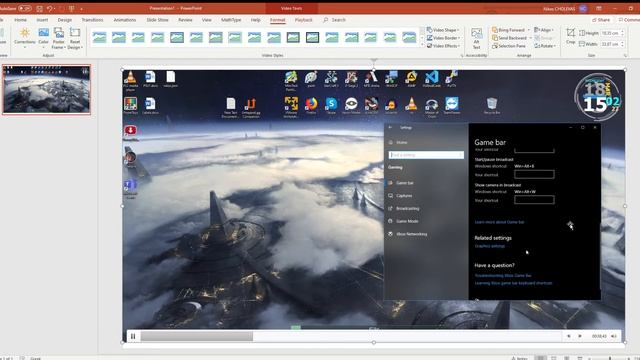Click the Alt Text button

(x=476, y=38)
